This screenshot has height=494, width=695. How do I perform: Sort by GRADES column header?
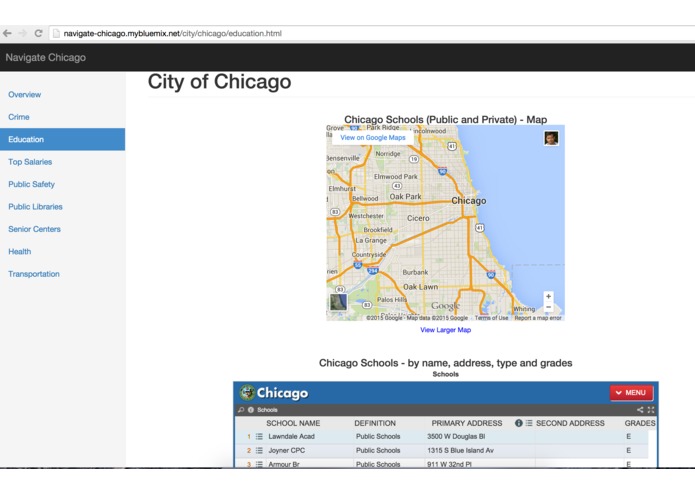coord(640,423)
